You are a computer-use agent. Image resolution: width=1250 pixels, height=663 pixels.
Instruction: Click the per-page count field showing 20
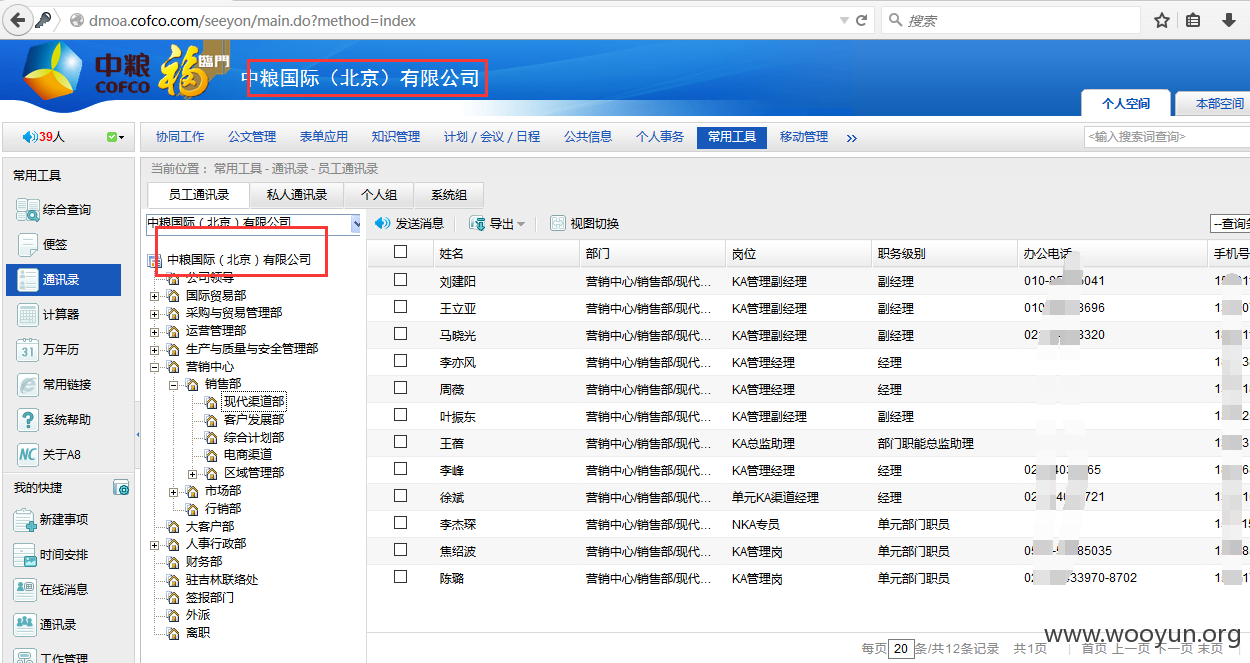tap(901, 649)
